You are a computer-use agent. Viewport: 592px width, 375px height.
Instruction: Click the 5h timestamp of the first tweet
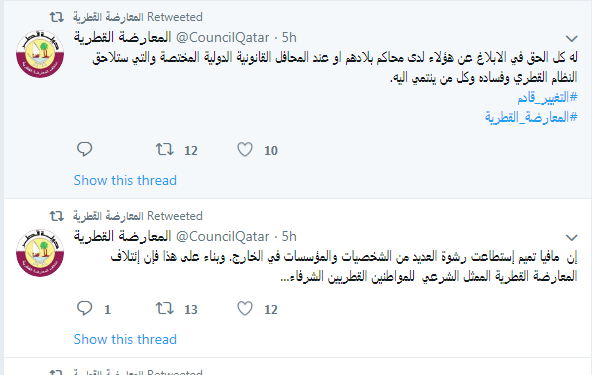click(289, 37)
